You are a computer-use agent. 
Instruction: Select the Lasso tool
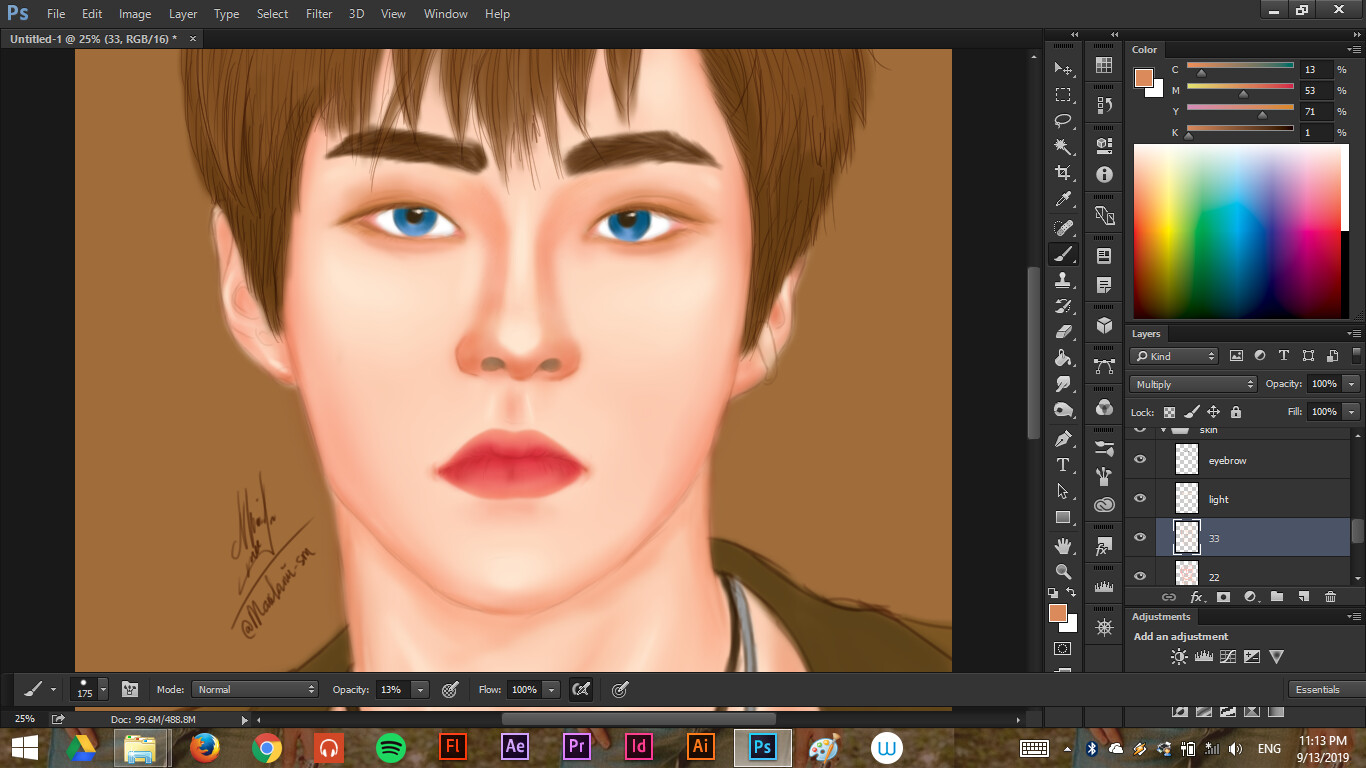[1063, 121]
